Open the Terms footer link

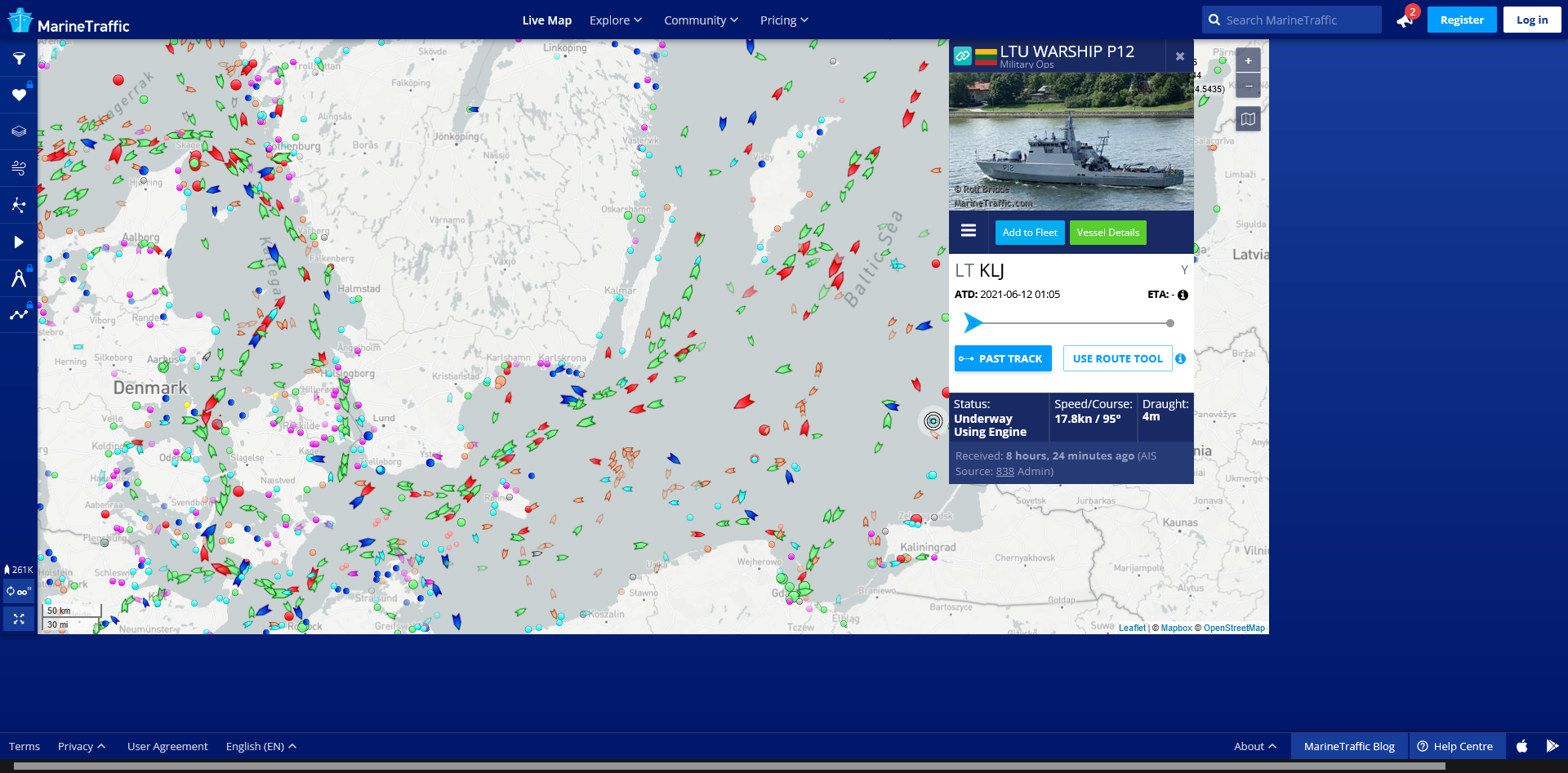[x=24, y=746]
